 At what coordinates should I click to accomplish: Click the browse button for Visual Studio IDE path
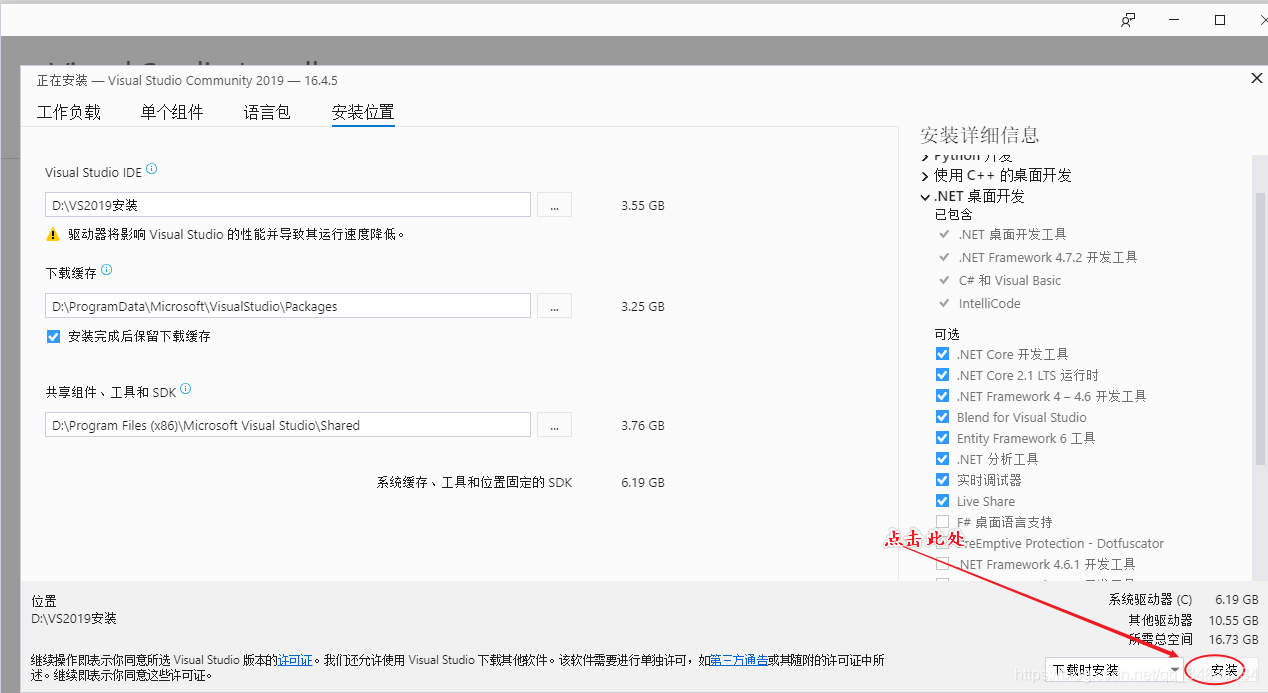pyautogui.click(x=554, y=204)
